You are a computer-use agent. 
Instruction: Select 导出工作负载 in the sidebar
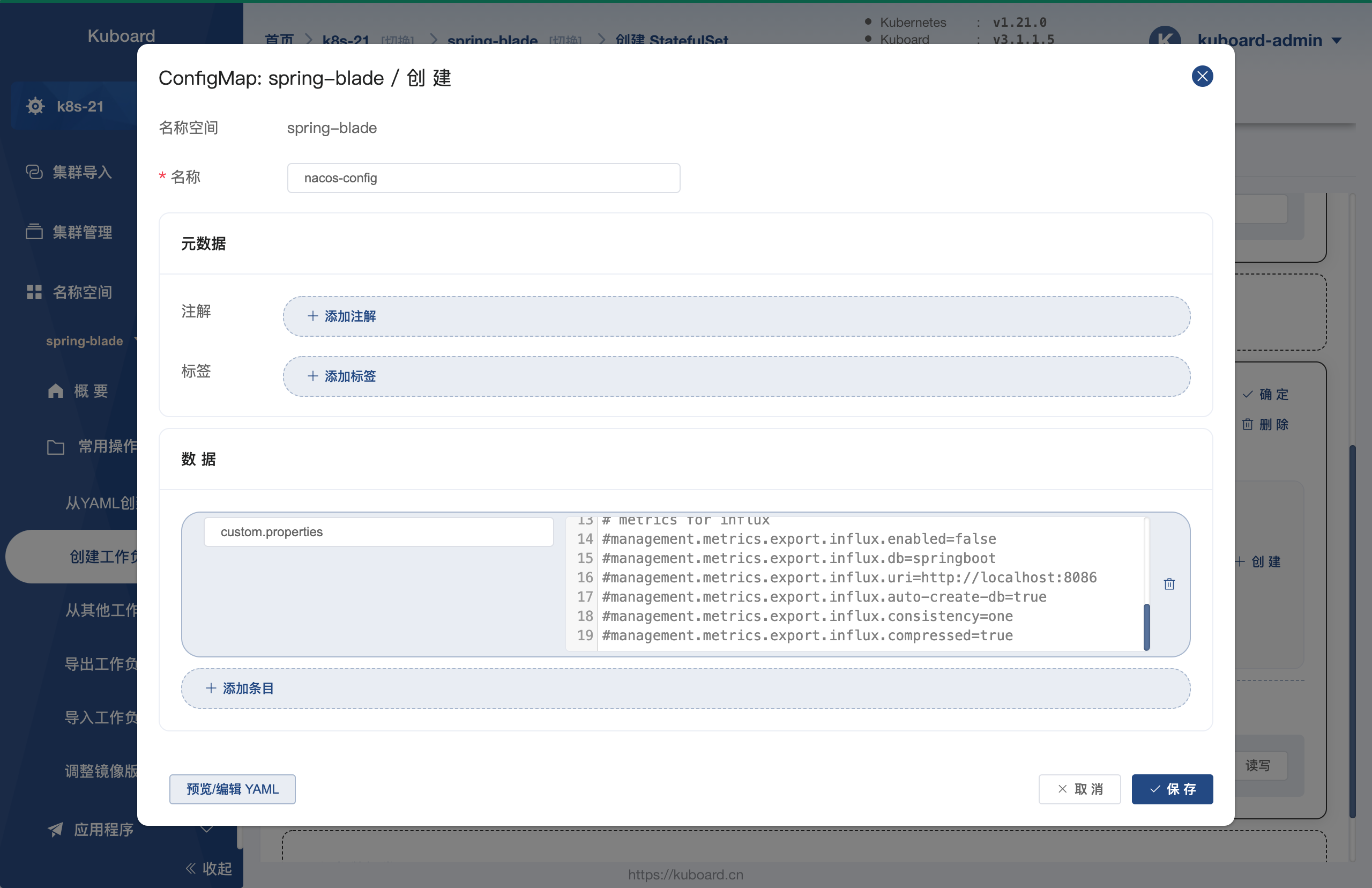(x=101, y=664)
